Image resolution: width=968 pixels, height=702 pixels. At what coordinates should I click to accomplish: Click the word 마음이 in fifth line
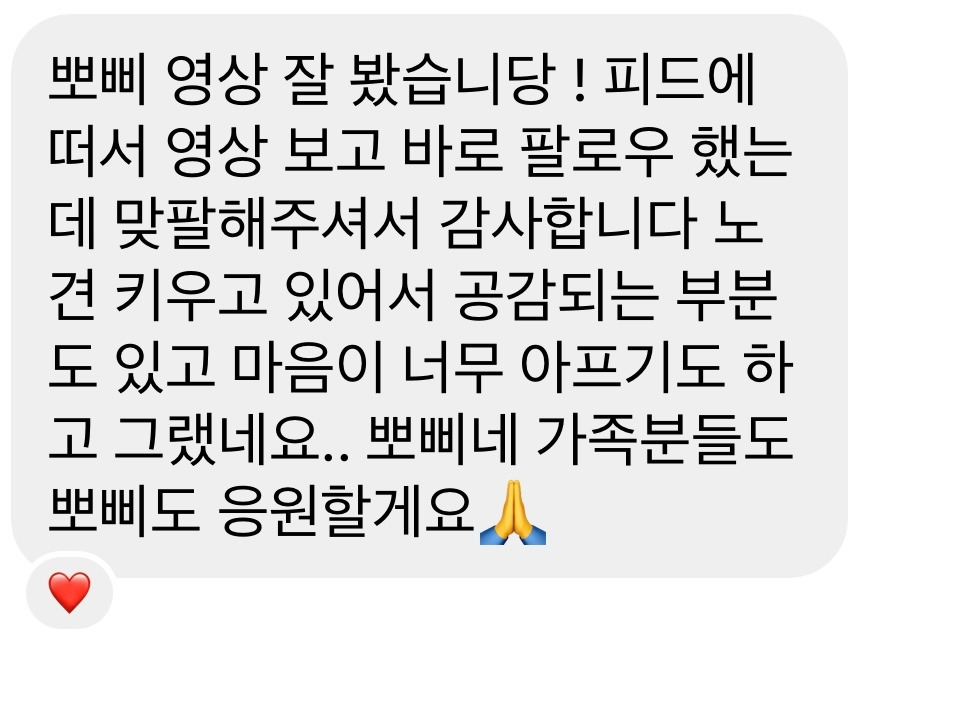[x=309, y=368]
